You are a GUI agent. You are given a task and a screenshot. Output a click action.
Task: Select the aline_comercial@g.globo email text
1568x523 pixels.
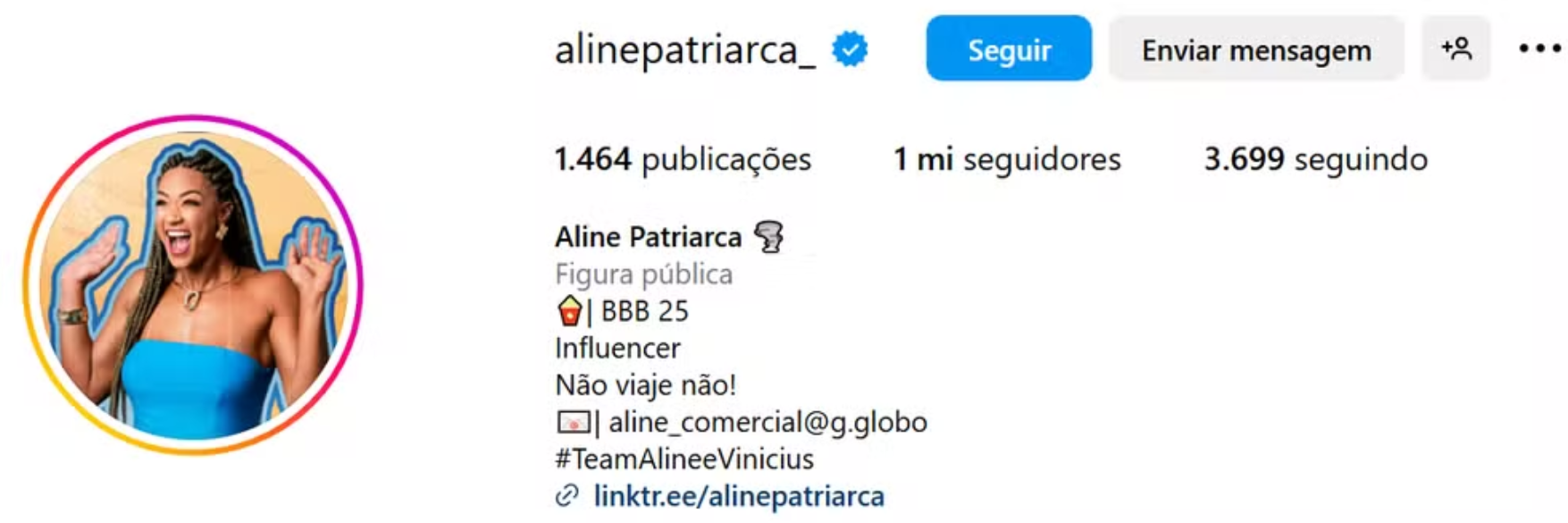click(x=767, y=422)
